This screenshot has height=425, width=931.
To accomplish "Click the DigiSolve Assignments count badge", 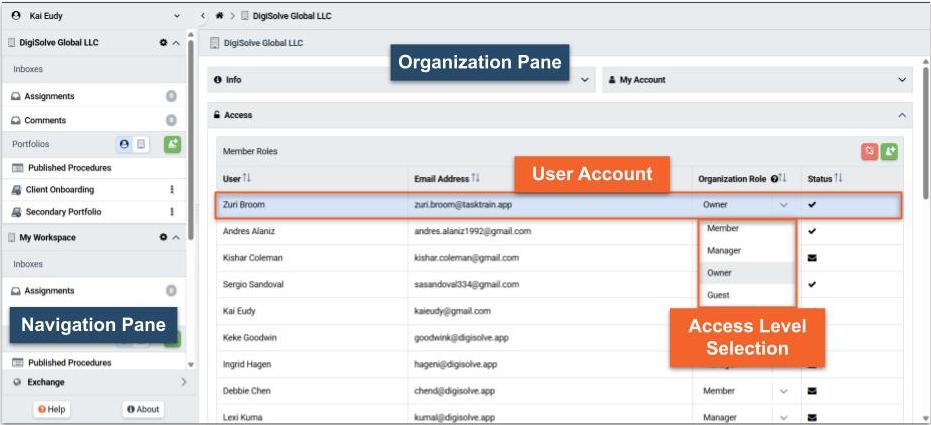I will pyautogui.click(x=171, y=96).
